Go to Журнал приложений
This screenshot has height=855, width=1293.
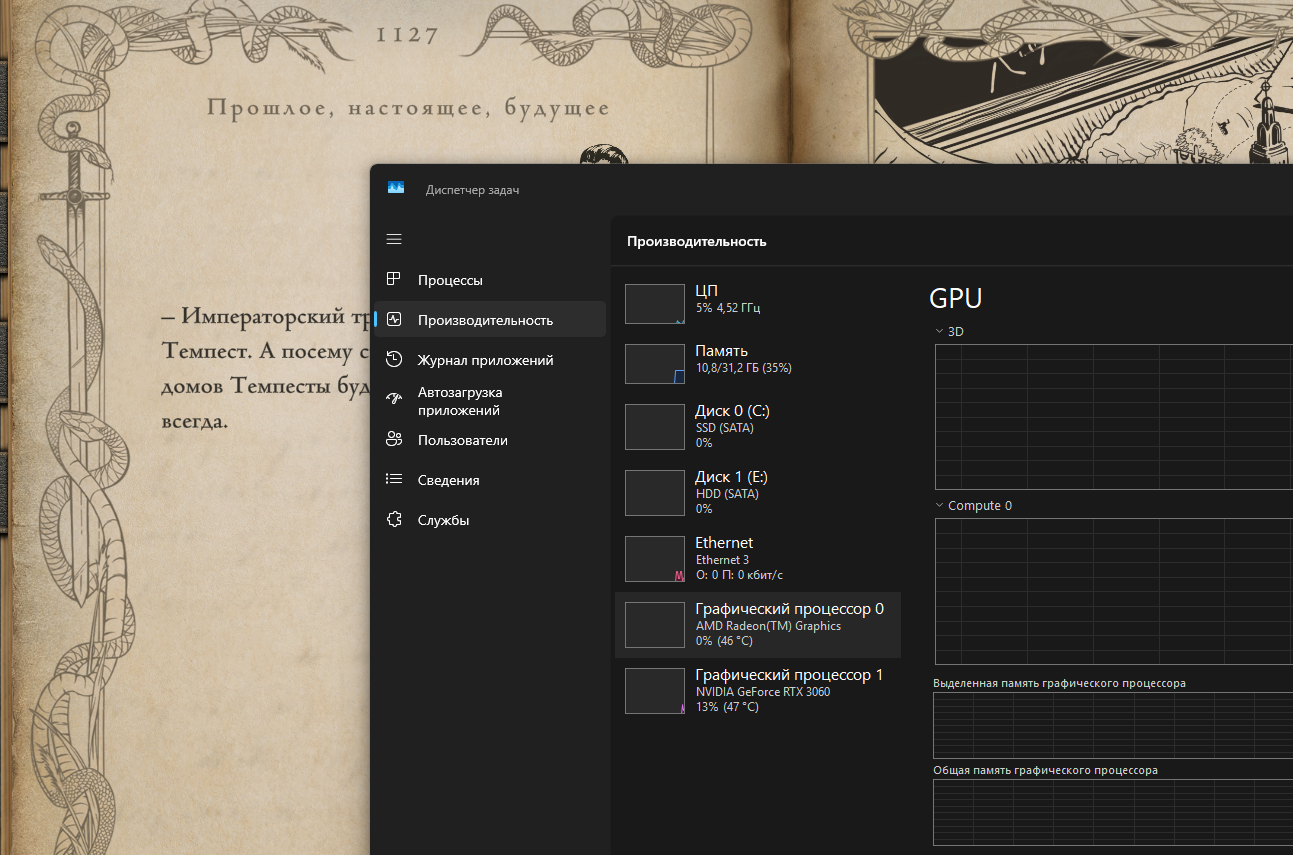pos(490,360)
